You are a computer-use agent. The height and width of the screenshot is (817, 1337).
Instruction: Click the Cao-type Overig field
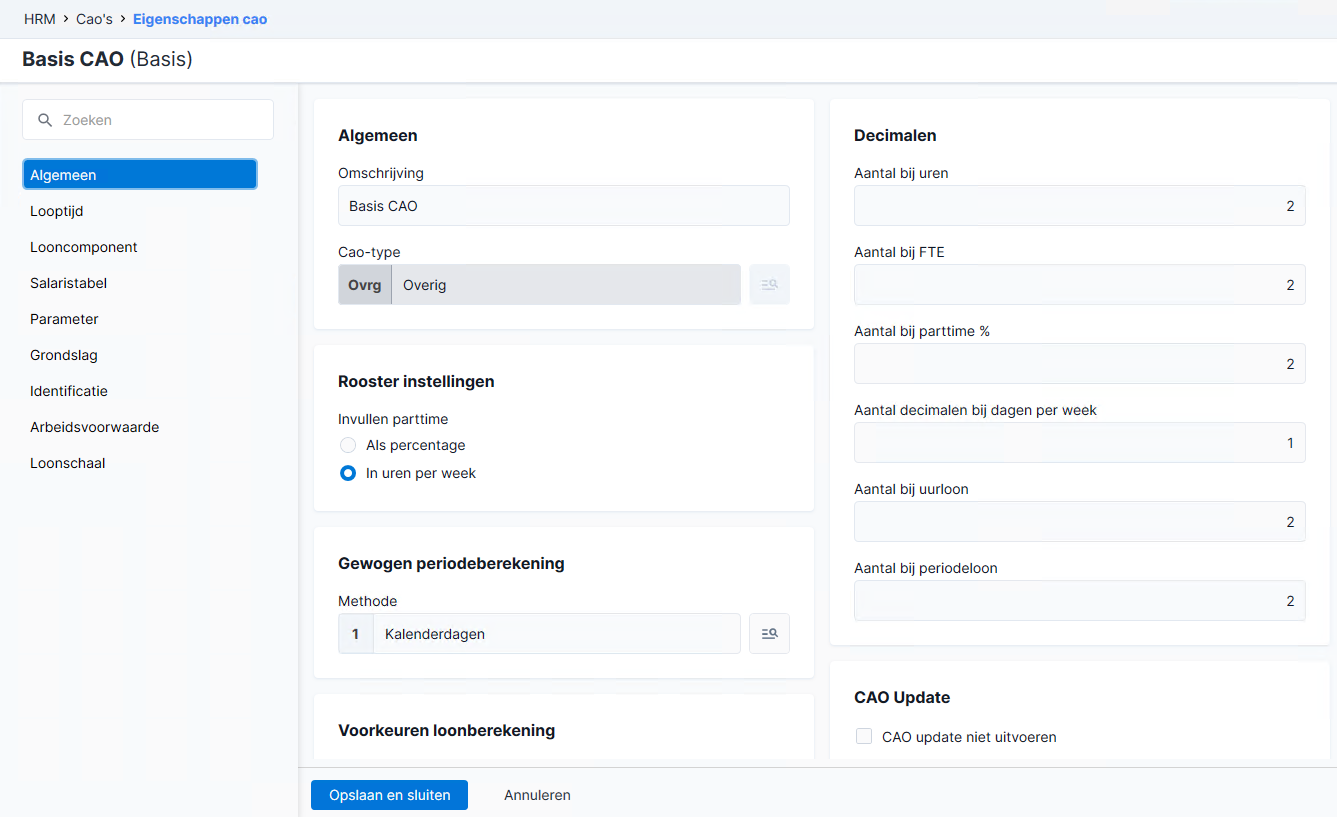(539, 285)
